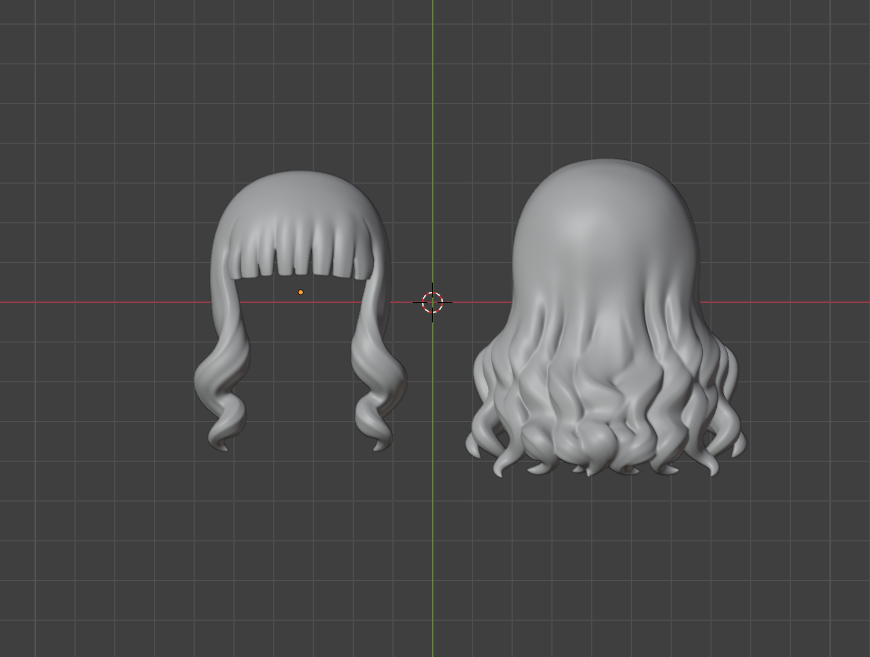The width and height of the screenshot is (870, 657).
Task: Click the 3D cursor at the world origin
Action: coord(432,302)
